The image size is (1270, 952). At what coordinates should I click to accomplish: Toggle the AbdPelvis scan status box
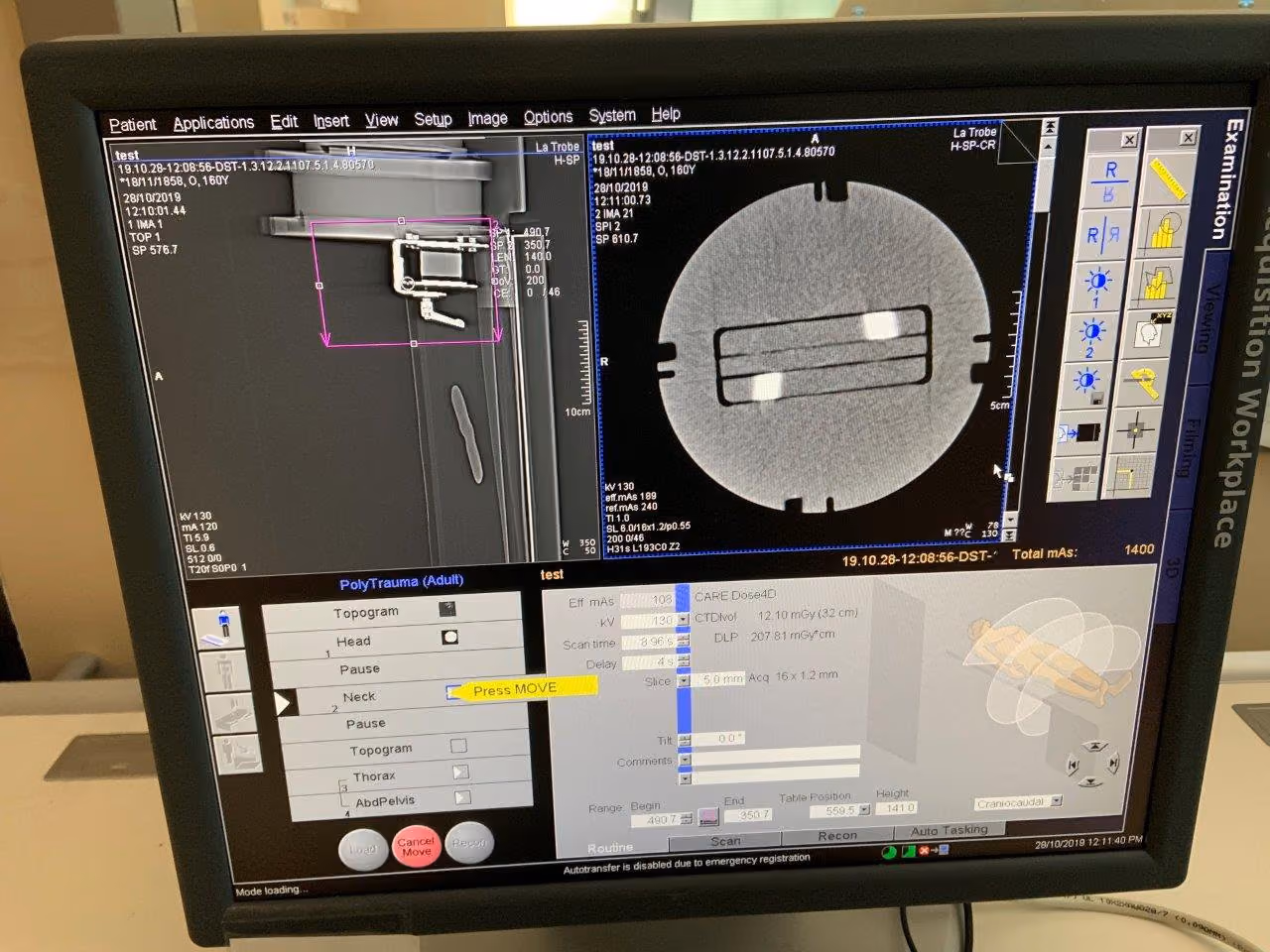(x=462, y=797)
